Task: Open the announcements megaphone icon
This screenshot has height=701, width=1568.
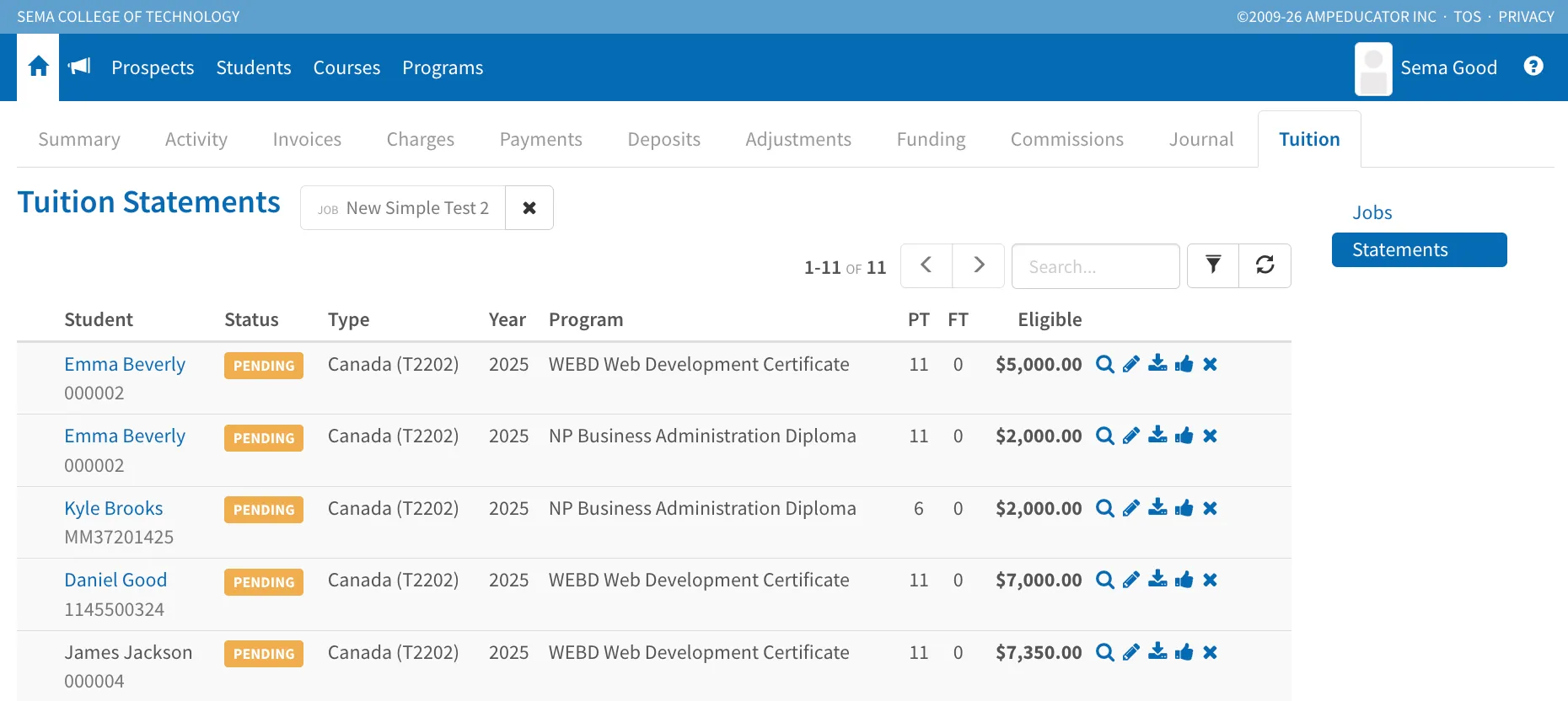Action: point(79,67)
